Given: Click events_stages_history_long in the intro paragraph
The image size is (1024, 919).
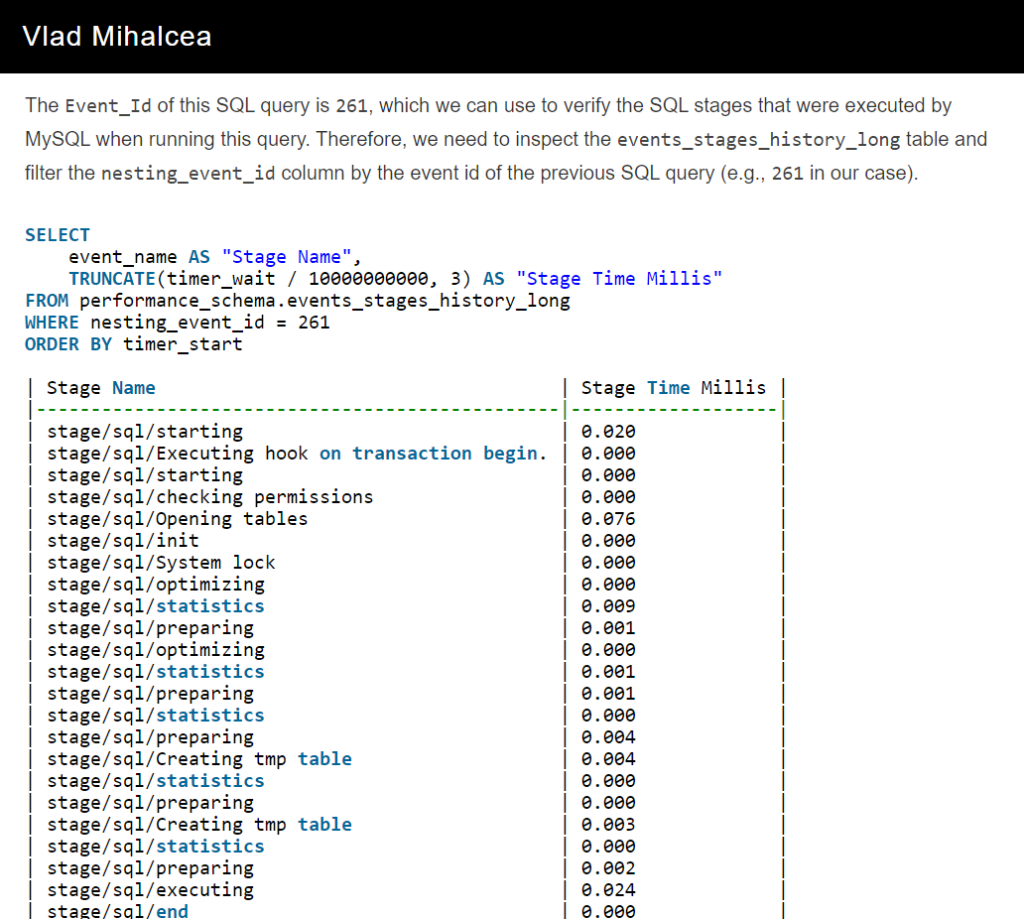Looking at the screenshot, I should tap(758, 140).
